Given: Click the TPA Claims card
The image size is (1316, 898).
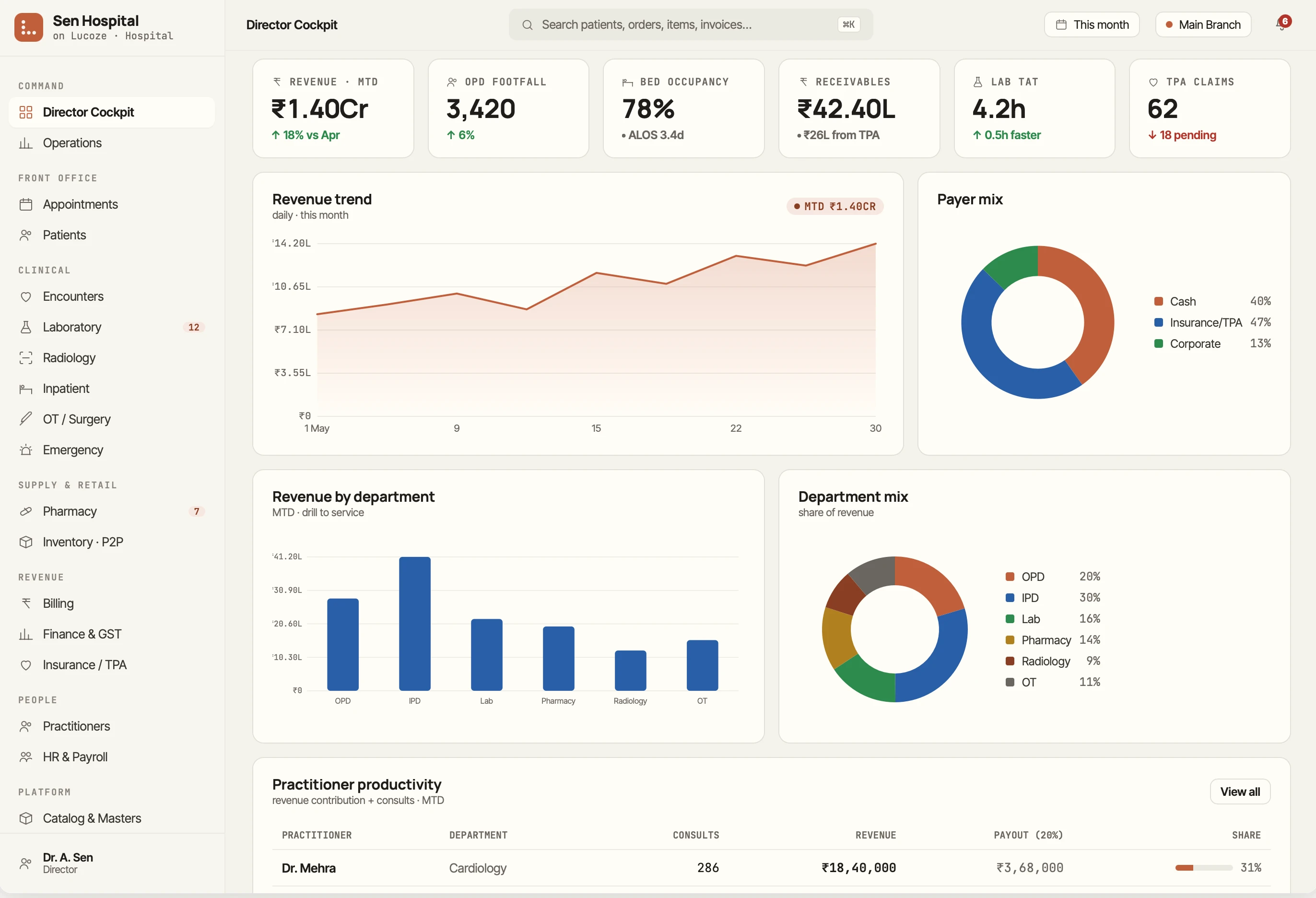Looking at the screenshot, I should (x=1210, y=108).
